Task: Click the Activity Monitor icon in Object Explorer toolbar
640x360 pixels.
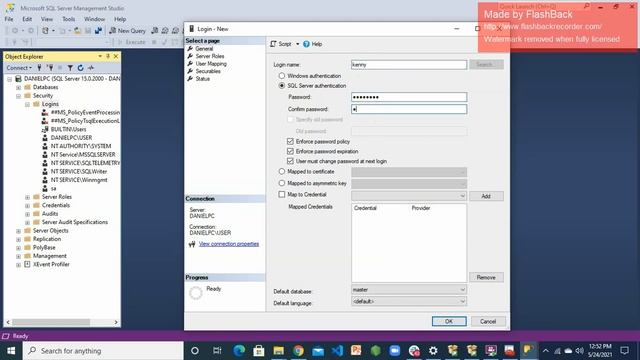Action: click(x=91, y=68)
